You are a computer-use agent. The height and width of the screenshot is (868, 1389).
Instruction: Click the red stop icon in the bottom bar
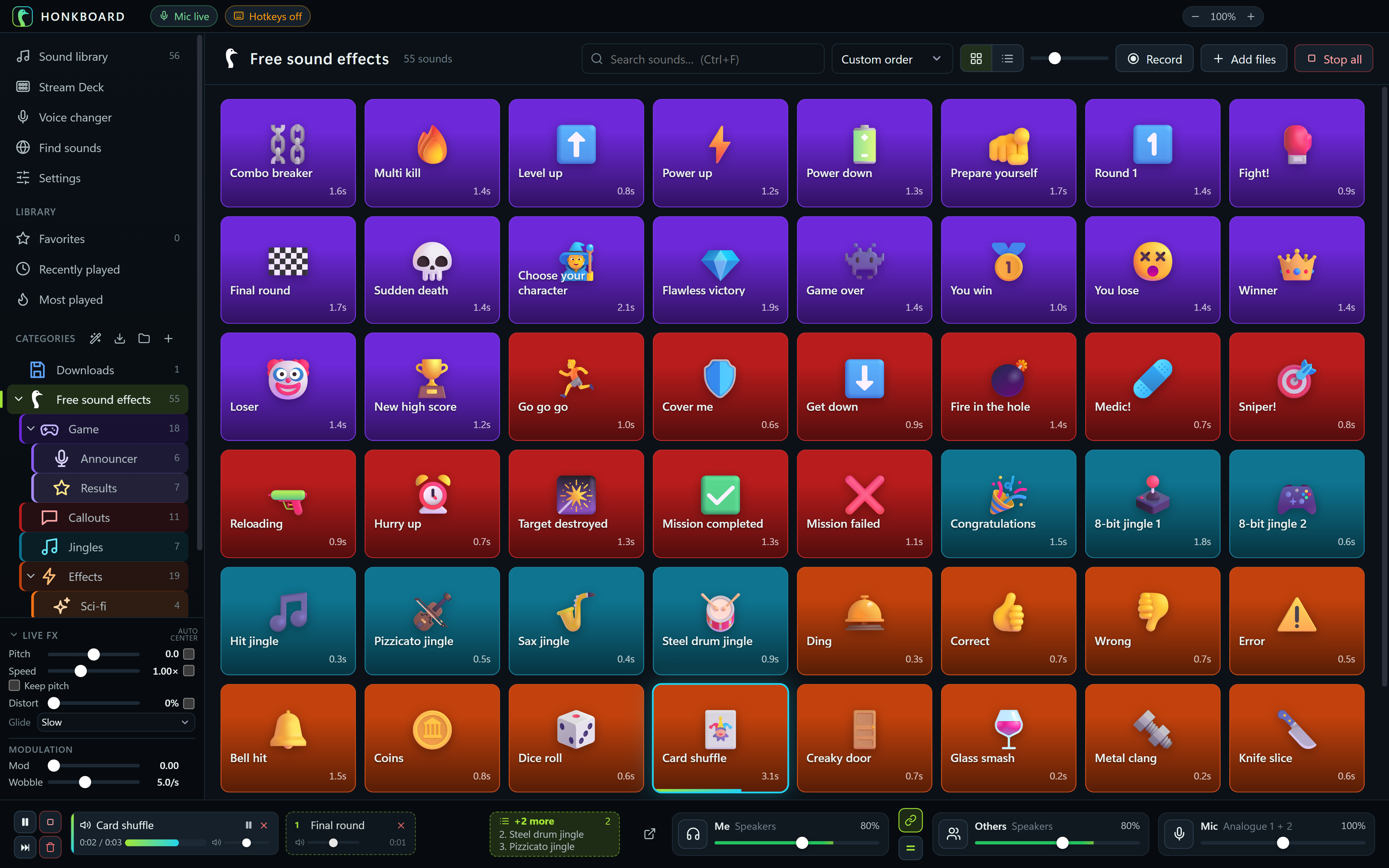point(50,822)
